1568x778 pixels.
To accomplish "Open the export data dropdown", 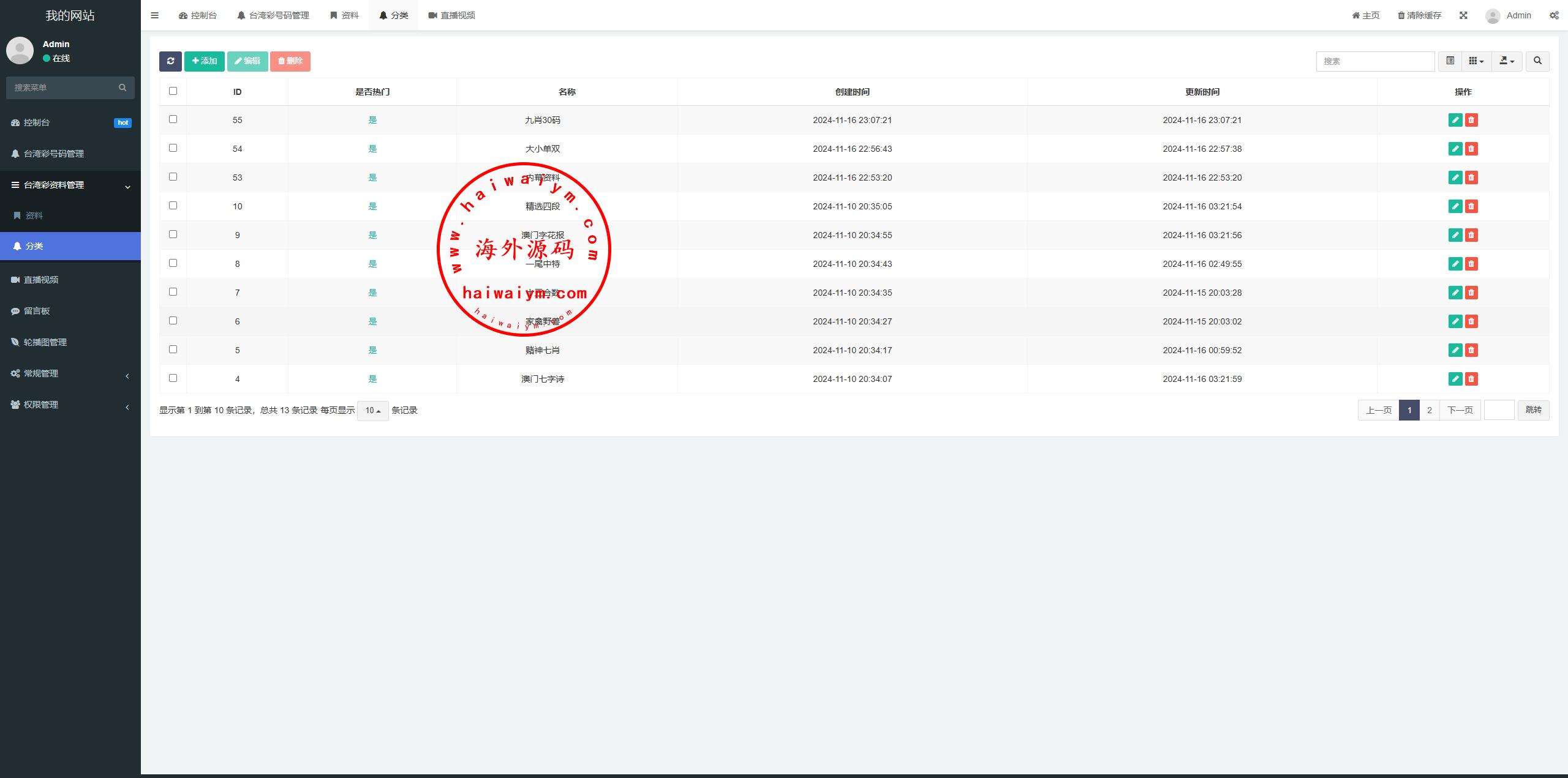I will 1507,61.
